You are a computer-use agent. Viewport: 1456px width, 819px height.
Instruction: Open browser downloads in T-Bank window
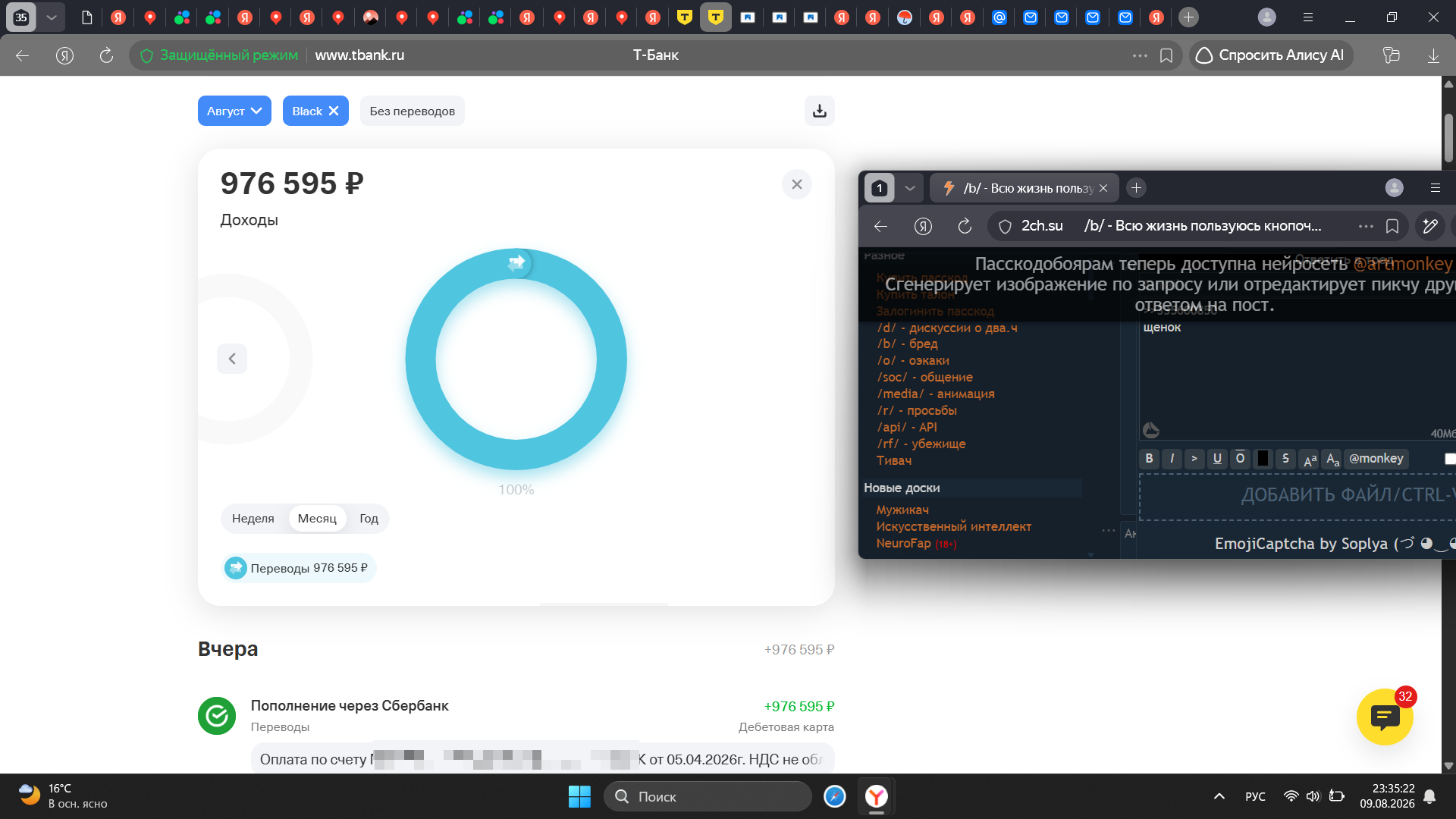(x=1433, y=55)
